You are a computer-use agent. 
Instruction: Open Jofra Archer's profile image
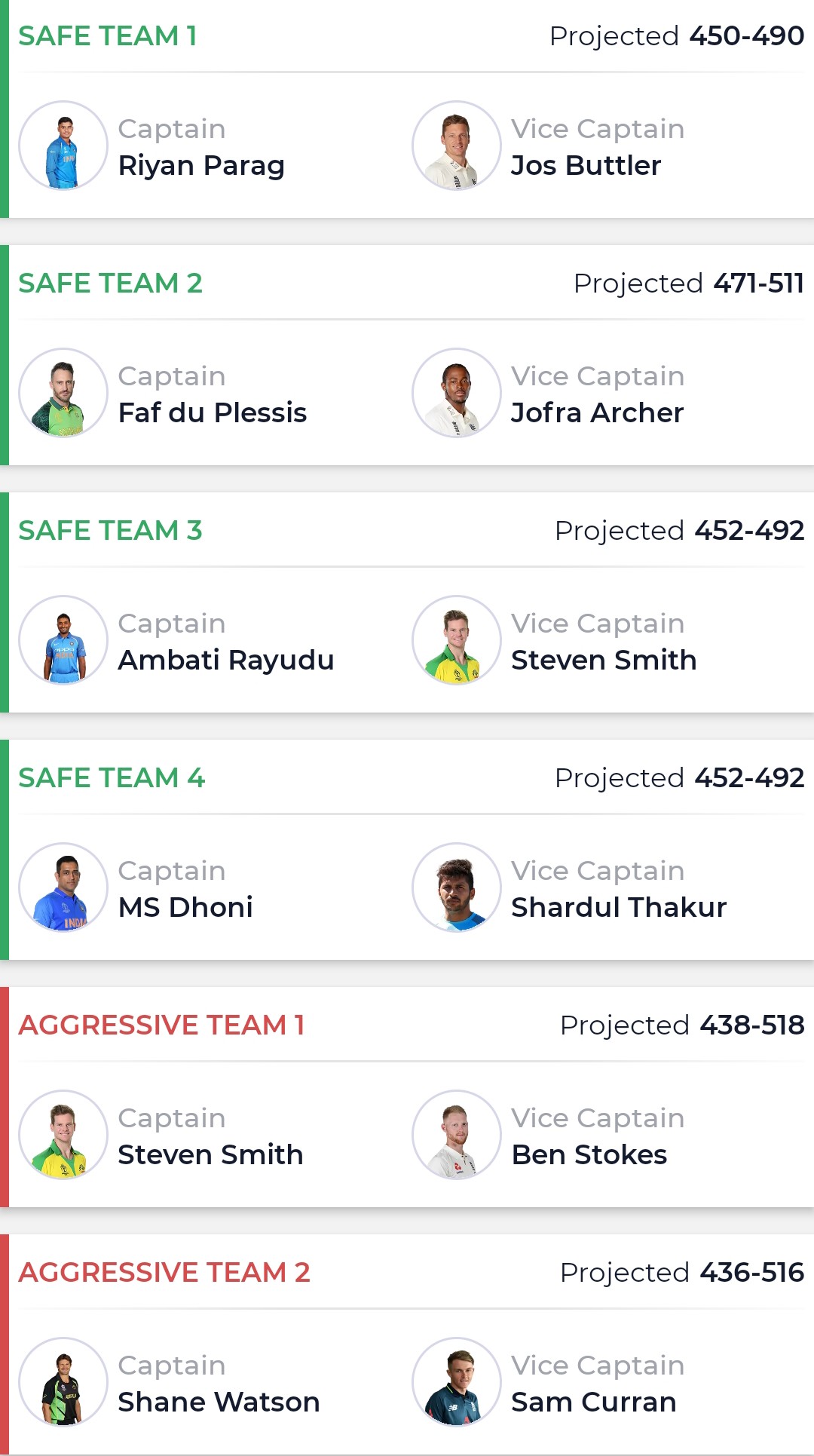tap(457, 393)
